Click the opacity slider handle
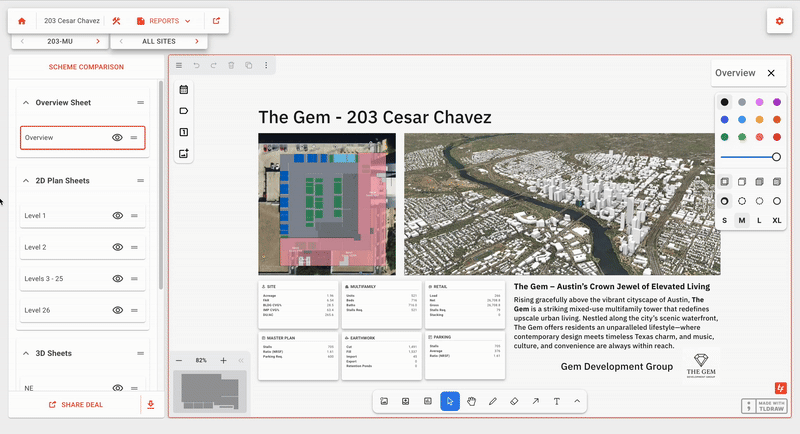The height and width of the screenshot is (434, 800). (776, 157)
